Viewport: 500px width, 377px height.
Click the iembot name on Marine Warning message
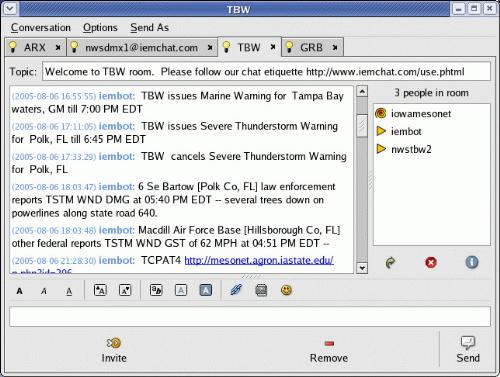(117, 96)
